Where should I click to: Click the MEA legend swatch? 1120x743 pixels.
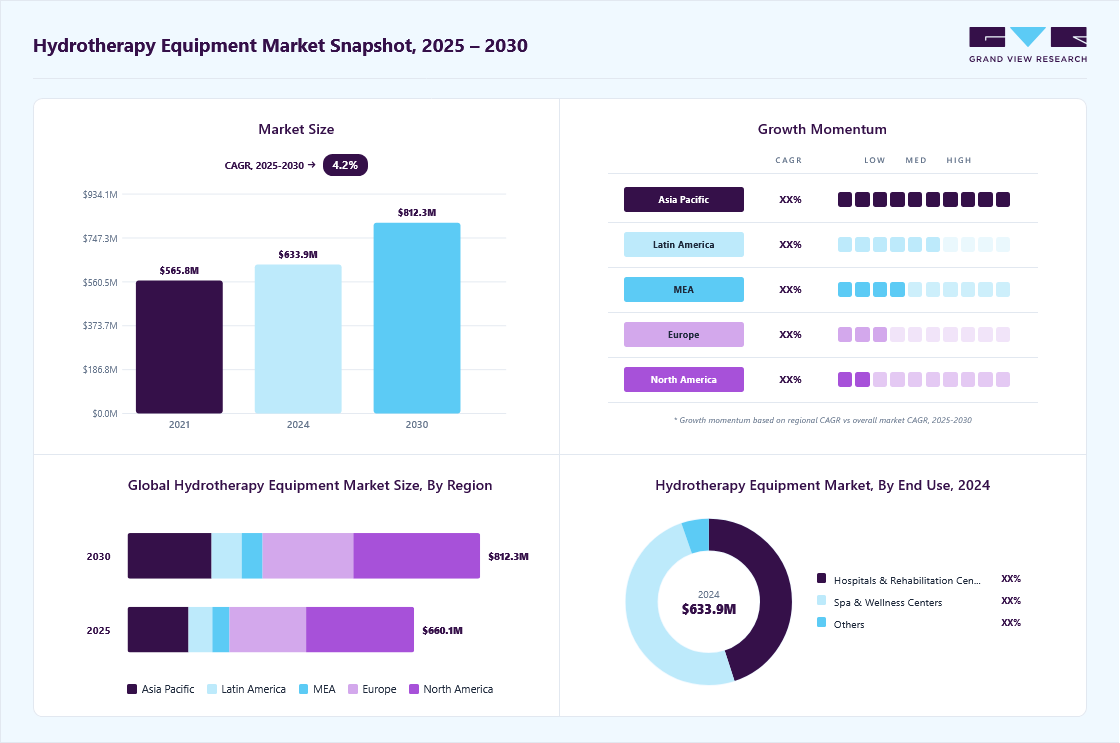(304, 689)
